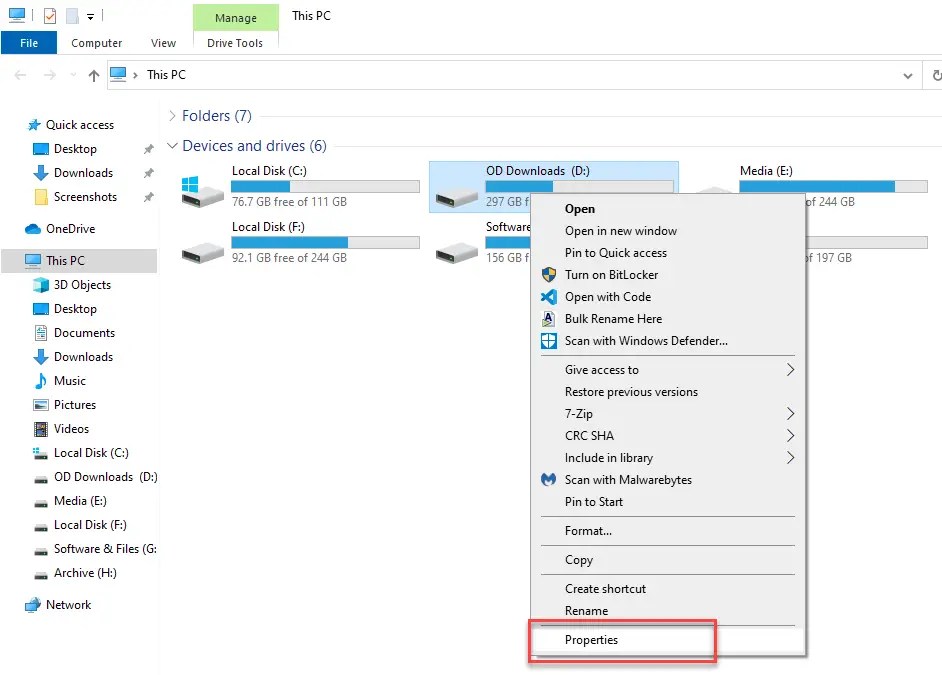This screenshot has width=942, height=675.
Task: Expand the Folders (7) section
Action: click(172, 116)
